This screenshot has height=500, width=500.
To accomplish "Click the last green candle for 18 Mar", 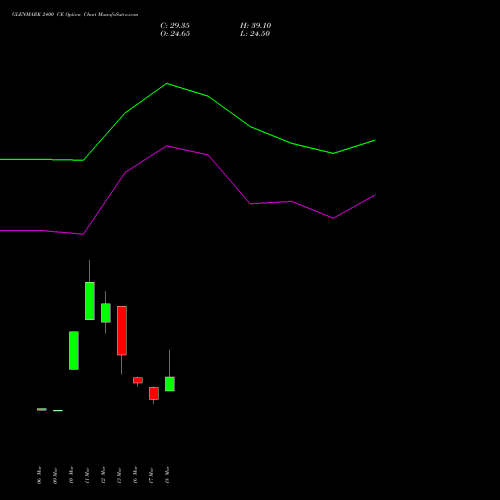I will tap(170, 384).
